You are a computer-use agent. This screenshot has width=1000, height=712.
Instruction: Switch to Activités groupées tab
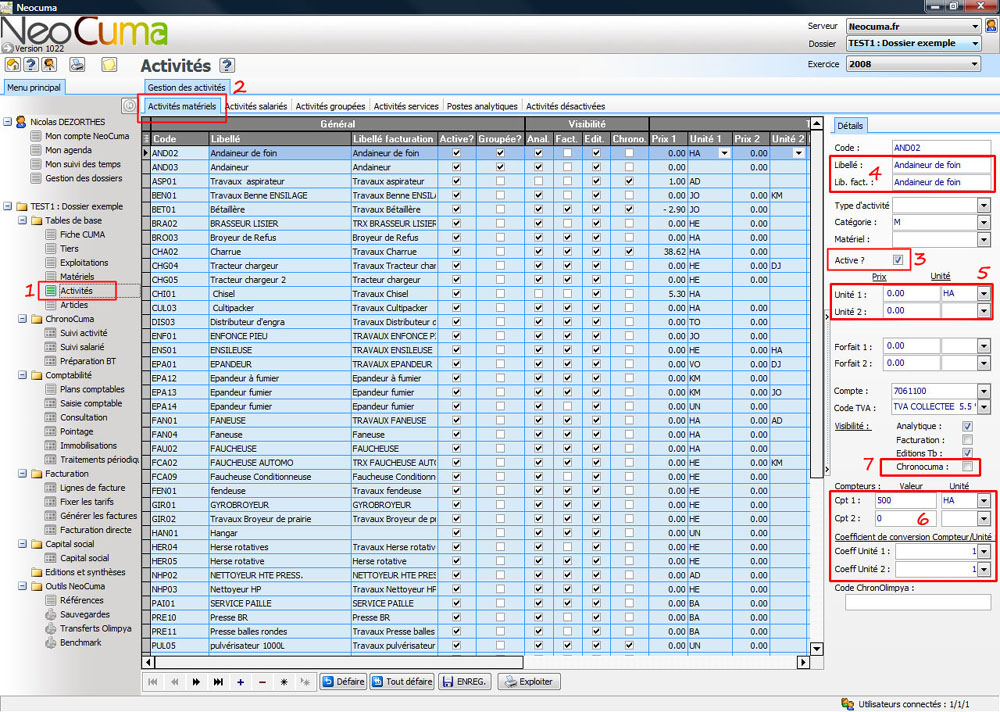click(330, 106)
